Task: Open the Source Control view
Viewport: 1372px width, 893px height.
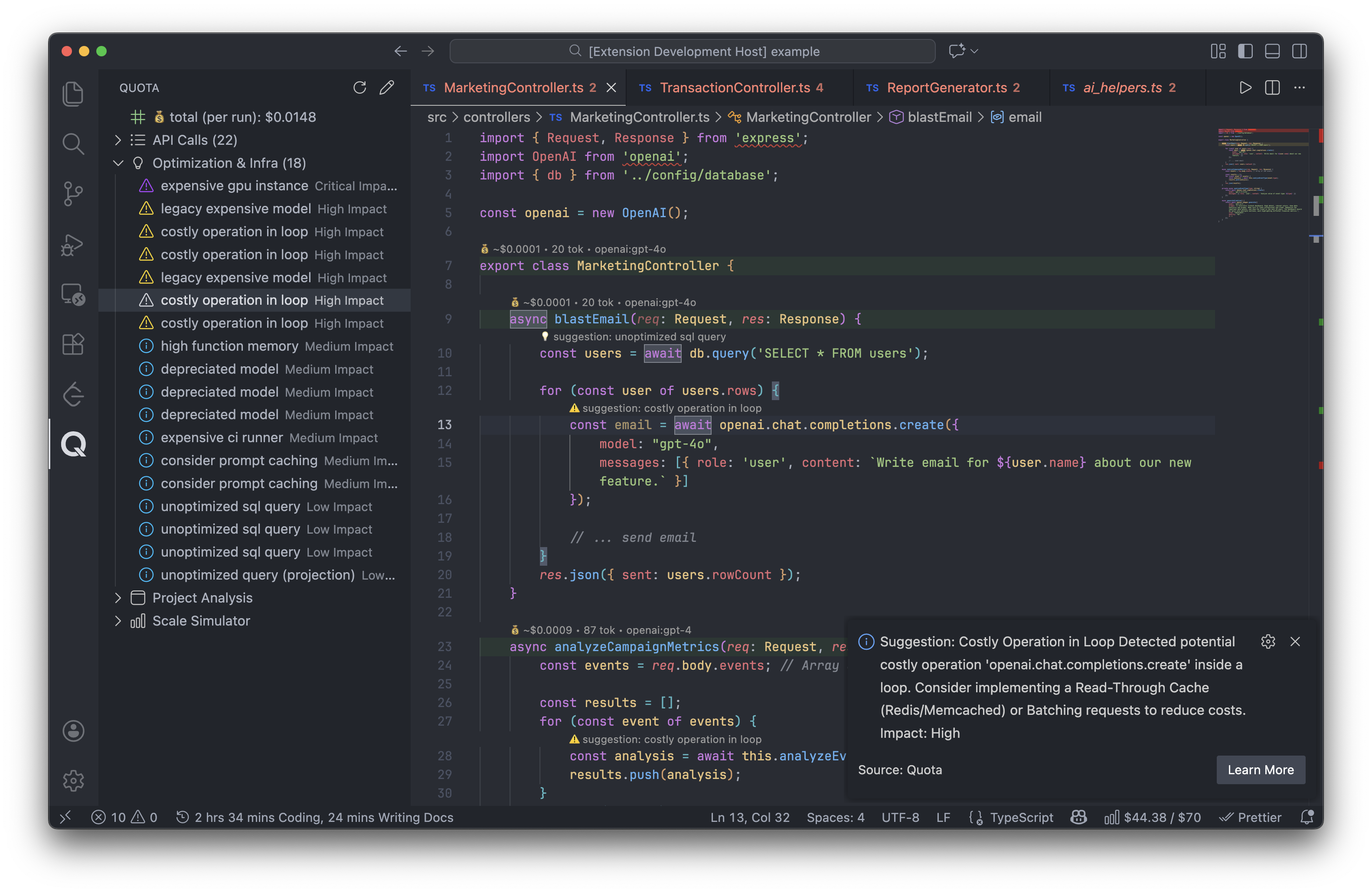Action: click(x=73, y=194)
